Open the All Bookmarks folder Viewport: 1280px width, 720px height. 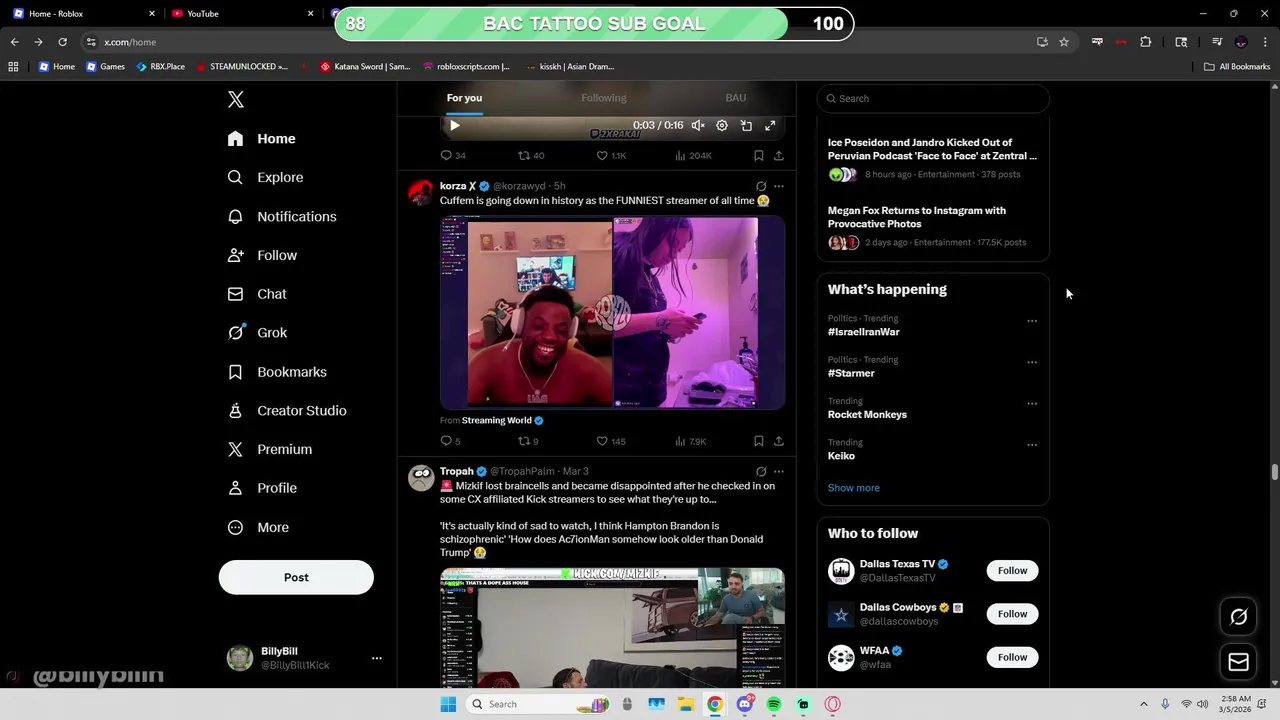[1237, 67]
